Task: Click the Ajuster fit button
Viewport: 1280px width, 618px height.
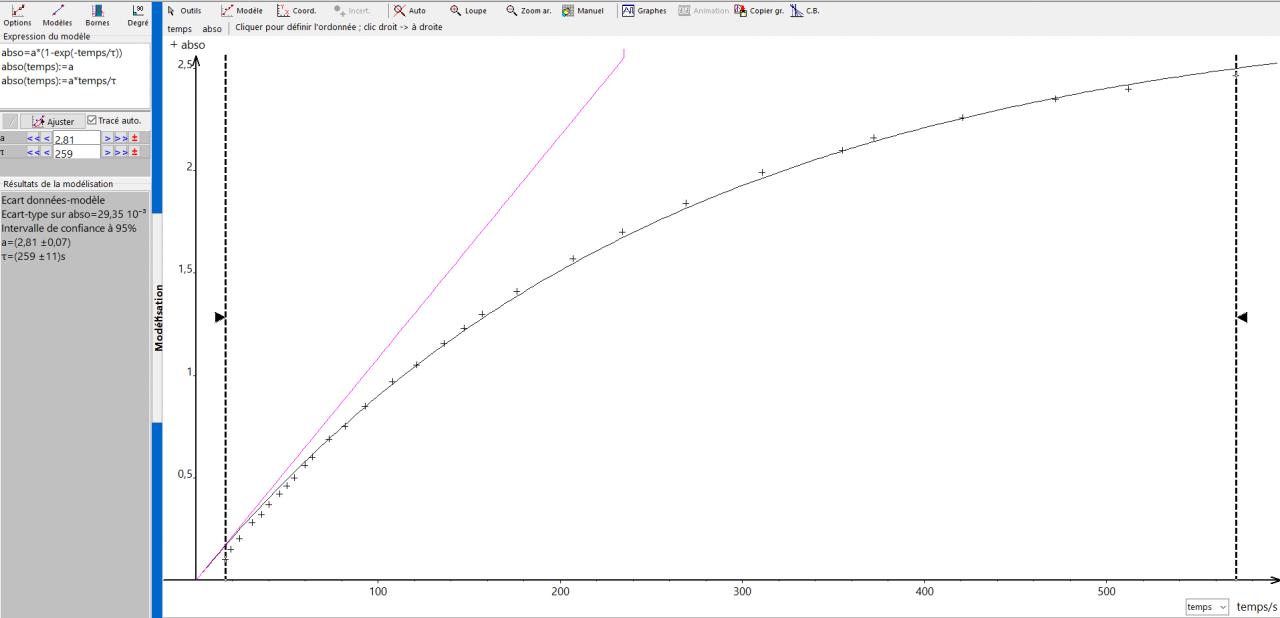Action: coord(52,121)
